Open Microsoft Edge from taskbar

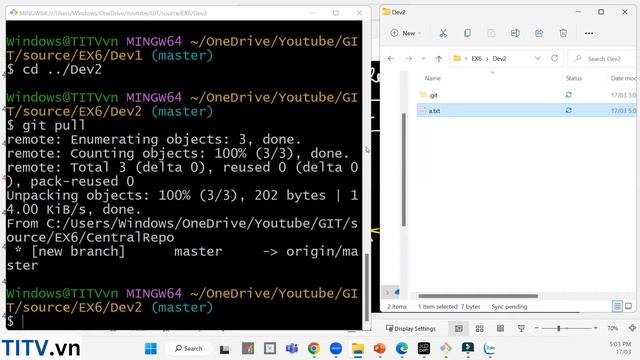(402, 349)
